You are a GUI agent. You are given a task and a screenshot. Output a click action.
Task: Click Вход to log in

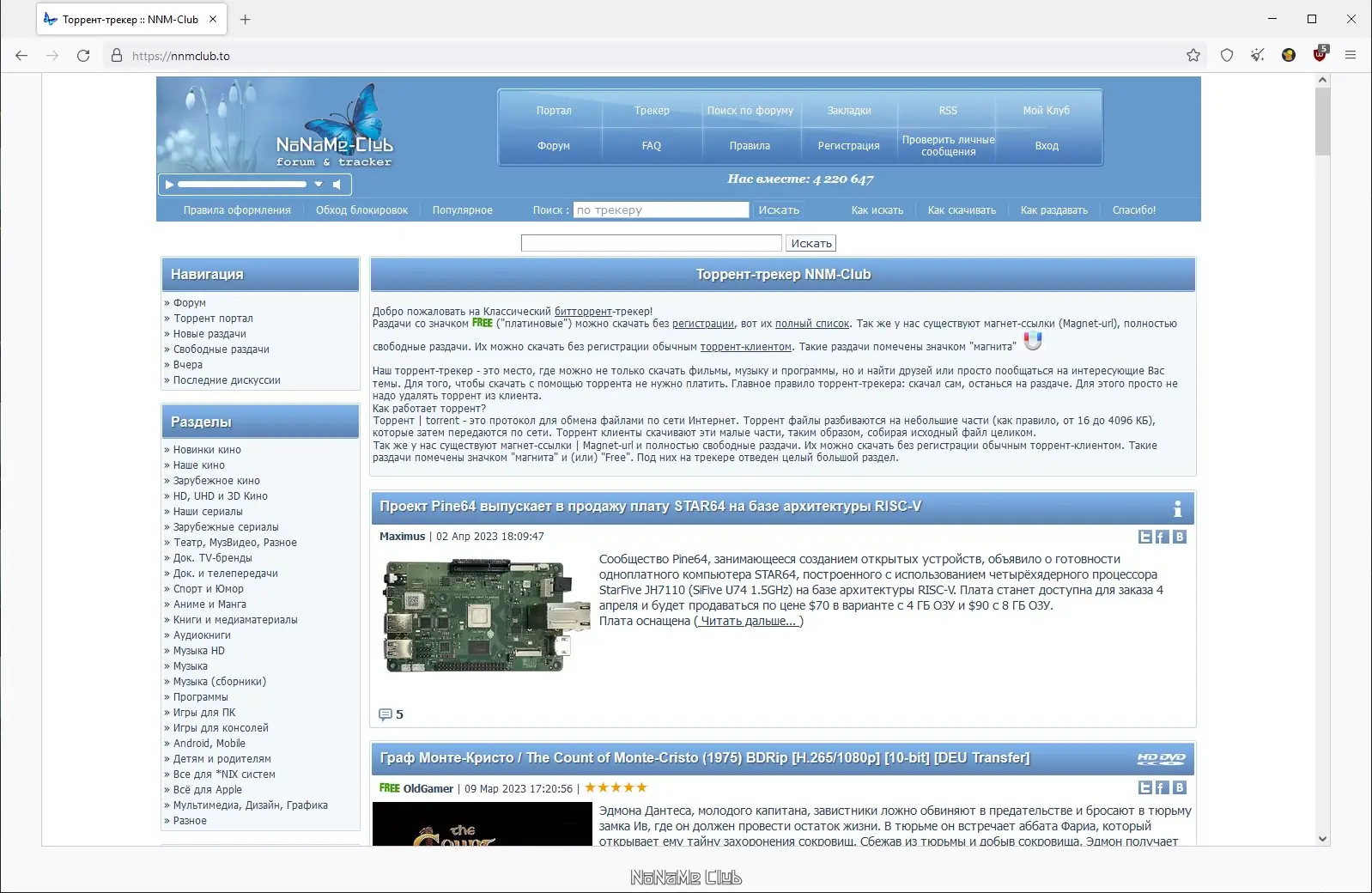[1047, 146]
